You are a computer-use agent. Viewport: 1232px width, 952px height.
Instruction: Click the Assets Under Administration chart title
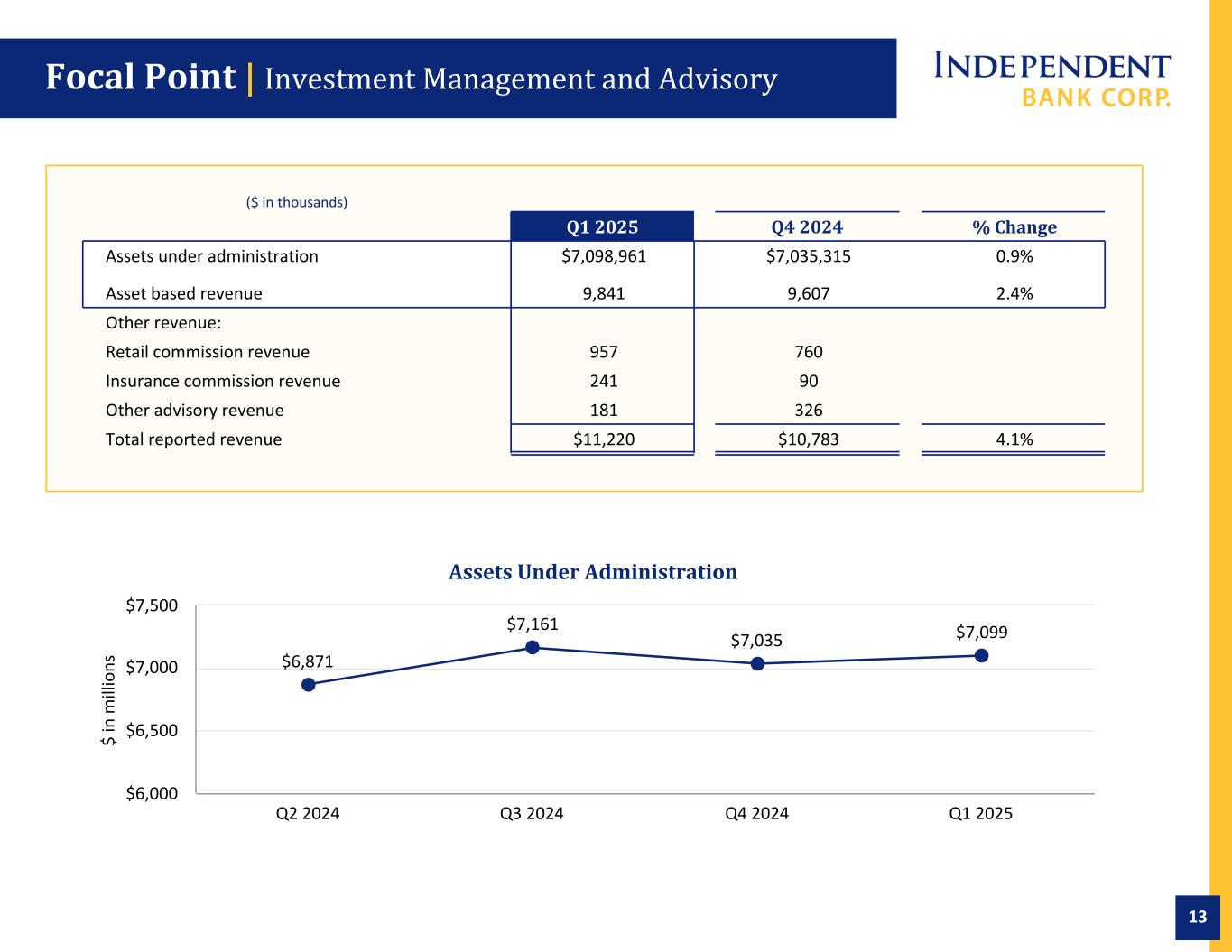592,572
